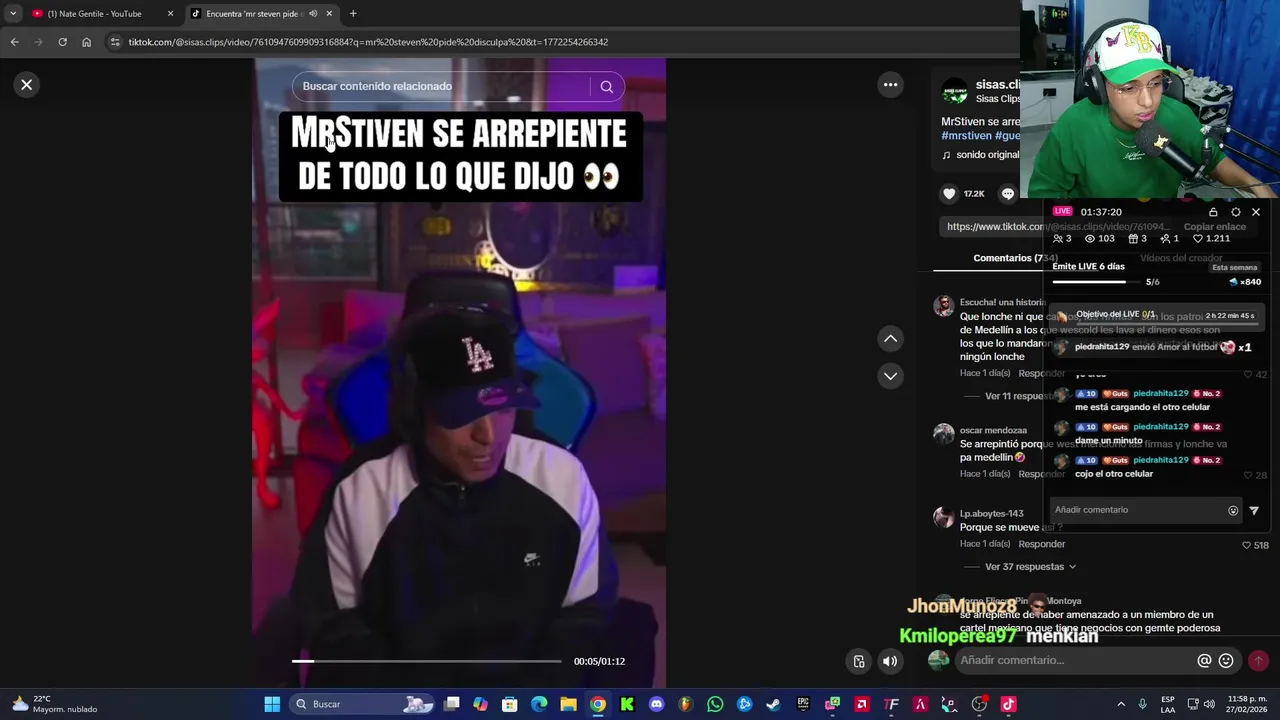Image resolution: width=1280 pixels, height=720 pixels.
Task: Go to the next video arrow
Action: [x=890, y=376]
